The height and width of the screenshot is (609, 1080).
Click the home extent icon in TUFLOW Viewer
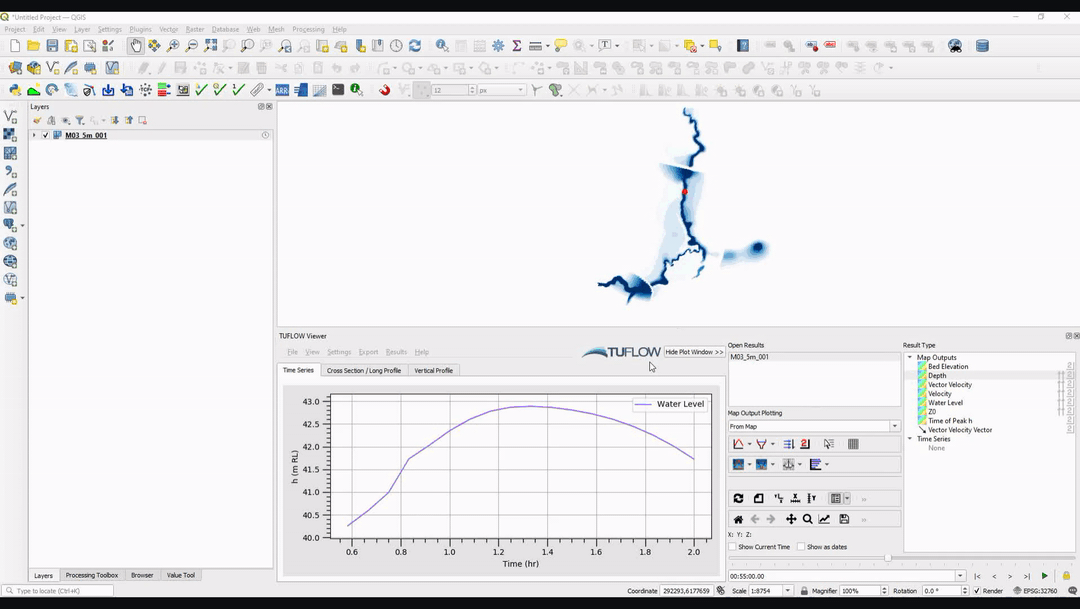click(x=740, y=519)
